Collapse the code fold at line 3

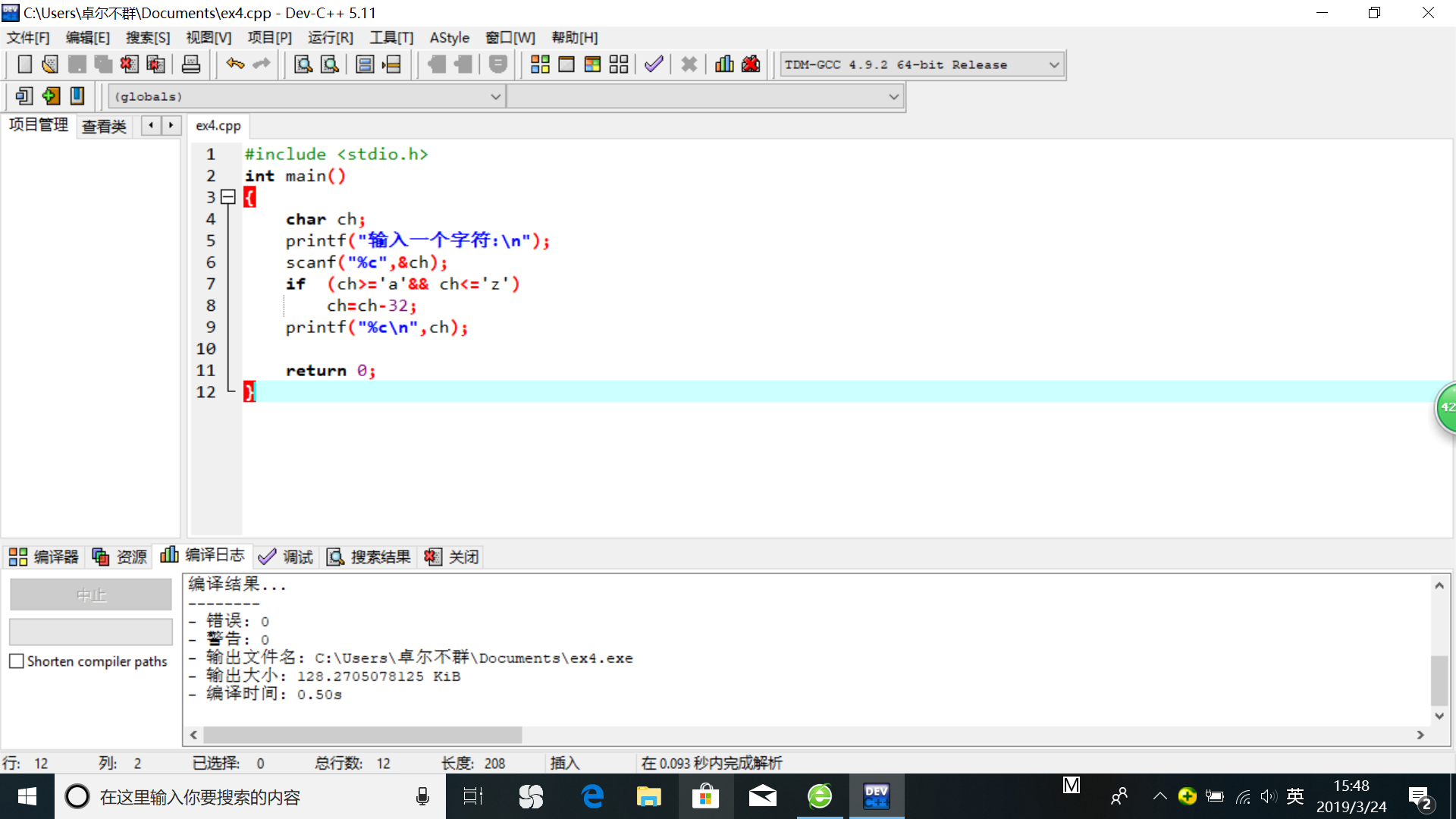pos(227,197)
